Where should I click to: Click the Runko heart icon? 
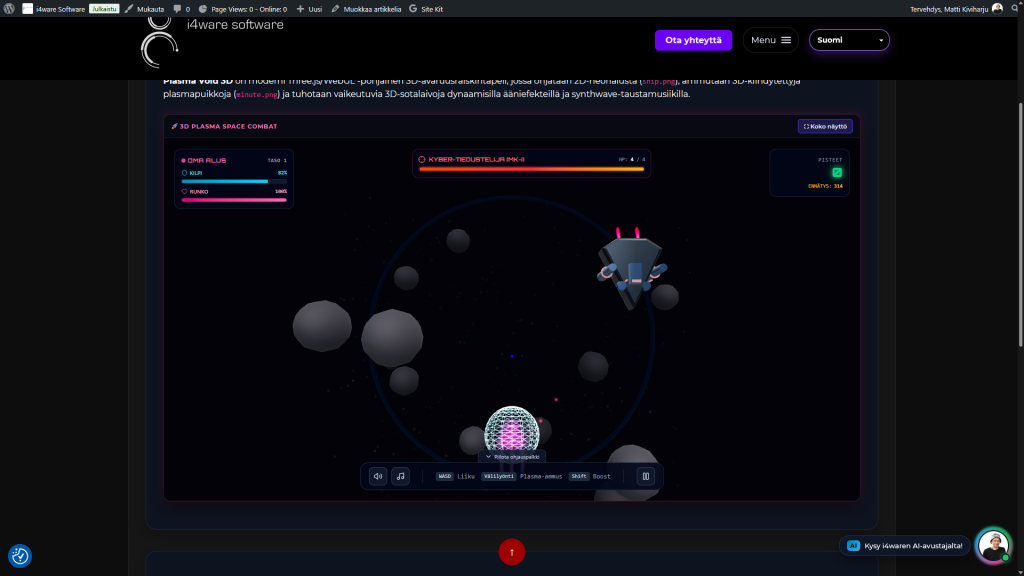pyautogui.click(x=184, y=191)
